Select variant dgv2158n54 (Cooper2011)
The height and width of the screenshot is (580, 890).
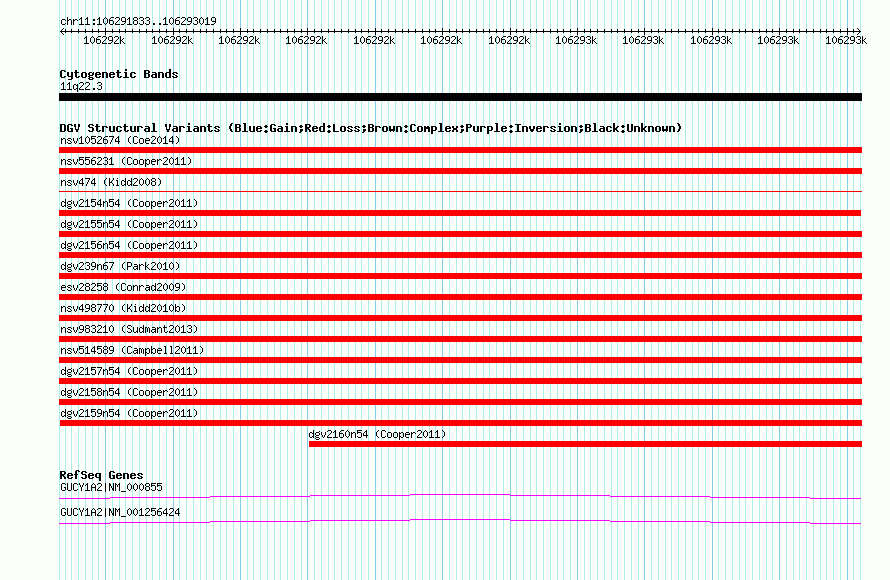tap(460, 402)
